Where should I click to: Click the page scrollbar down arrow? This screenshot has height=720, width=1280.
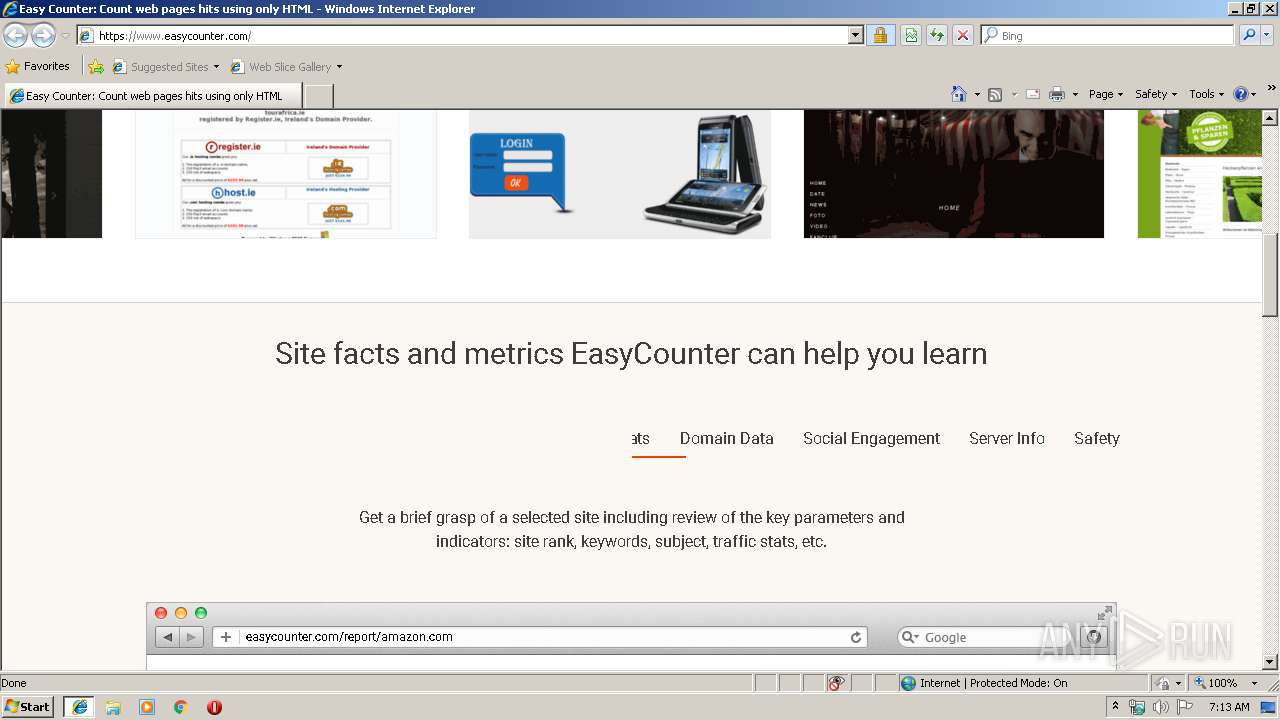click(x=1270, y=662)
